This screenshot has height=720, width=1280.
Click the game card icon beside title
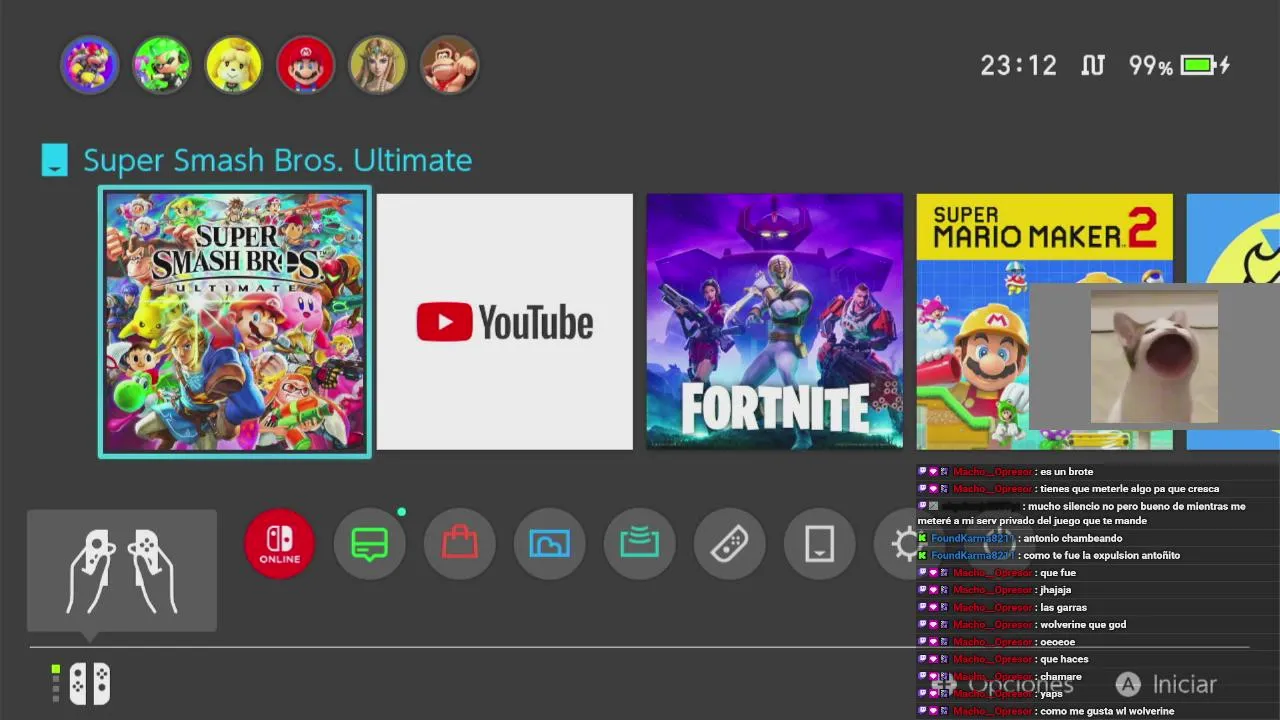[55, 161]
